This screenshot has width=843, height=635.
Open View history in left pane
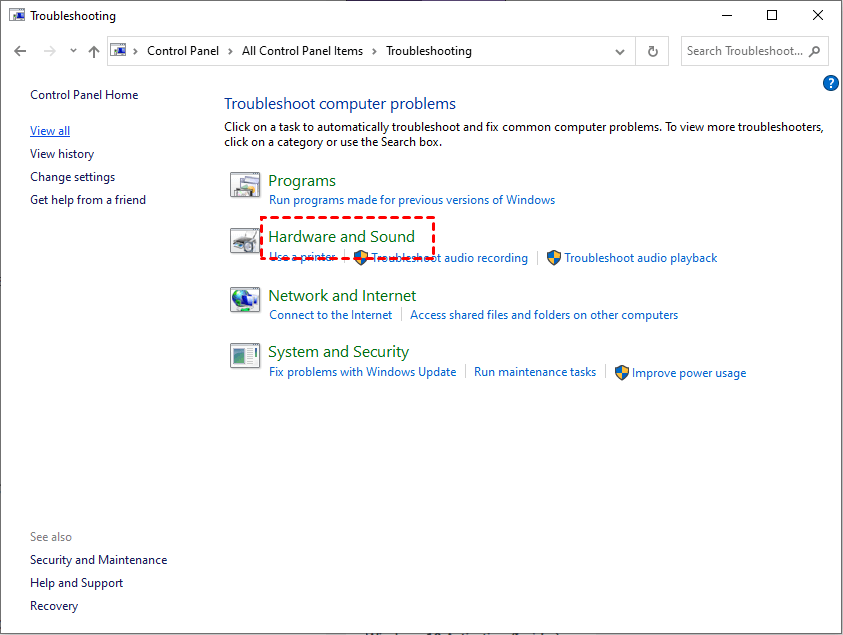pyautogui.click(x=62, y=154)
